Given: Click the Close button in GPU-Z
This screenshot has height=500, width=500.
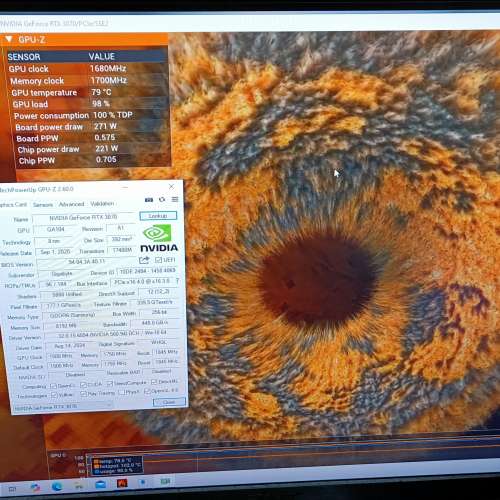Looking at the screenshot, I should coord(169,402).
